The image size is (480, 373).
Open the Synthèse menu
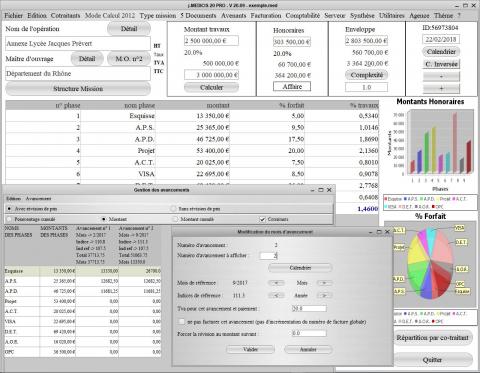pyautogui.click(x=362, y=16)
